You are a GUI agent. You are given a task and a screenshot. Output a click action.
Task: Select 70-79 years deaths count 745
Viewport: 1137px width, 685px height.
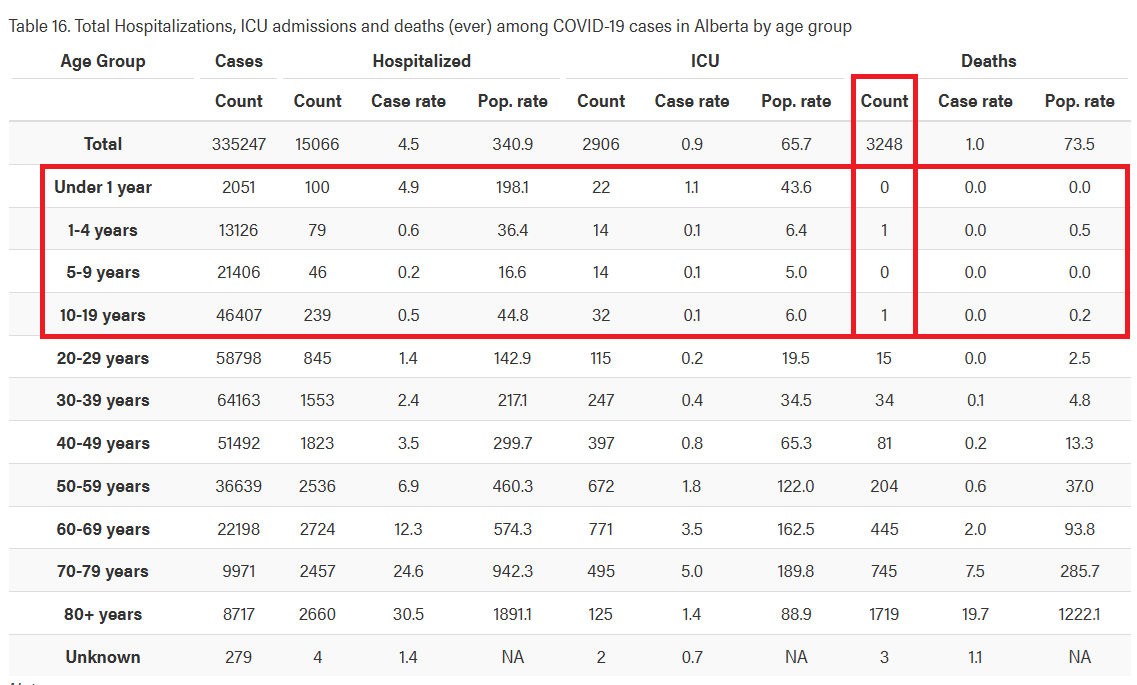[x=884, y=571]
